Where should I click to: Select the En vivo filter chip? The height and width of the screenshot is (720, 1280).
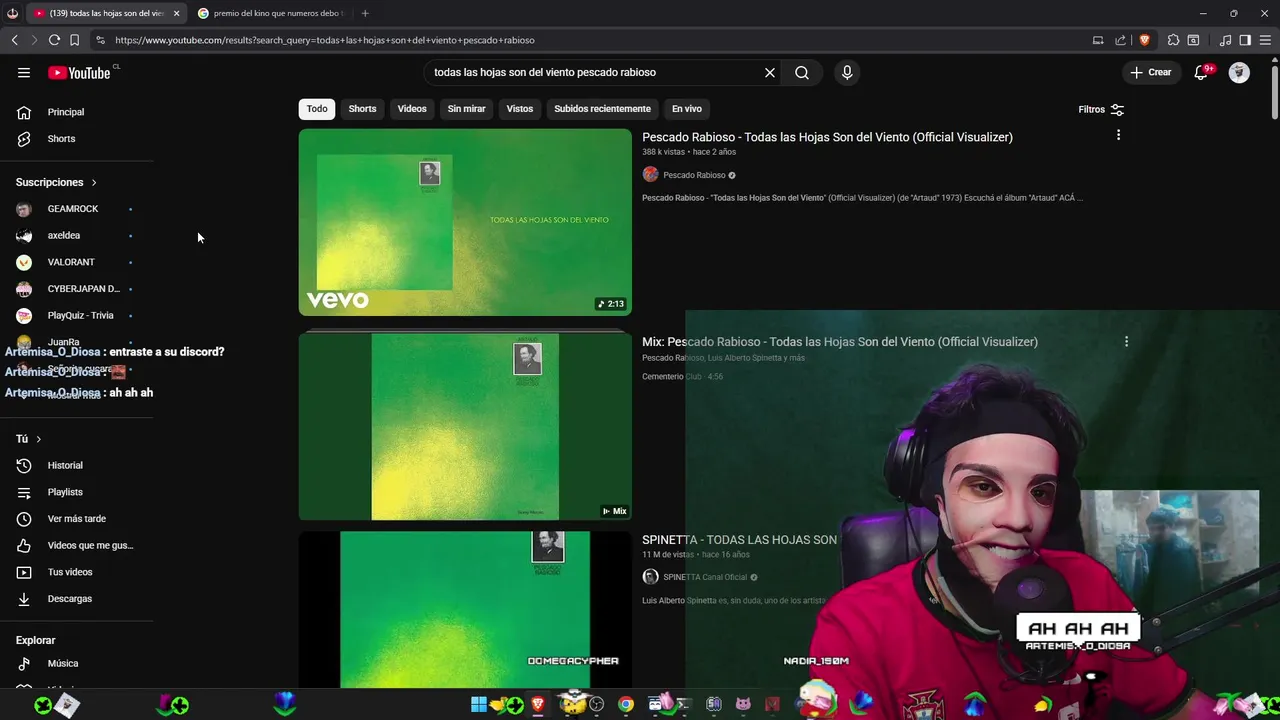(x=686, y=109)
